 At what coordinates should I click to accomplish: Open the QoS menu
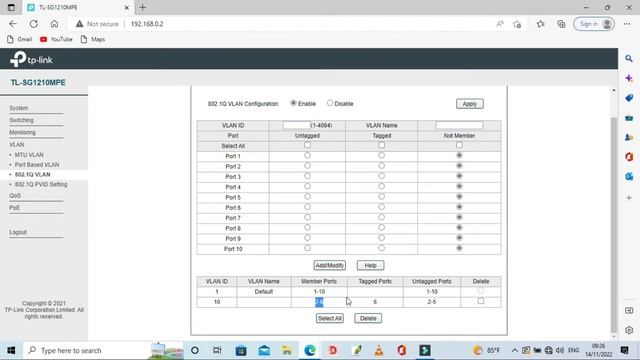[15, 196]
